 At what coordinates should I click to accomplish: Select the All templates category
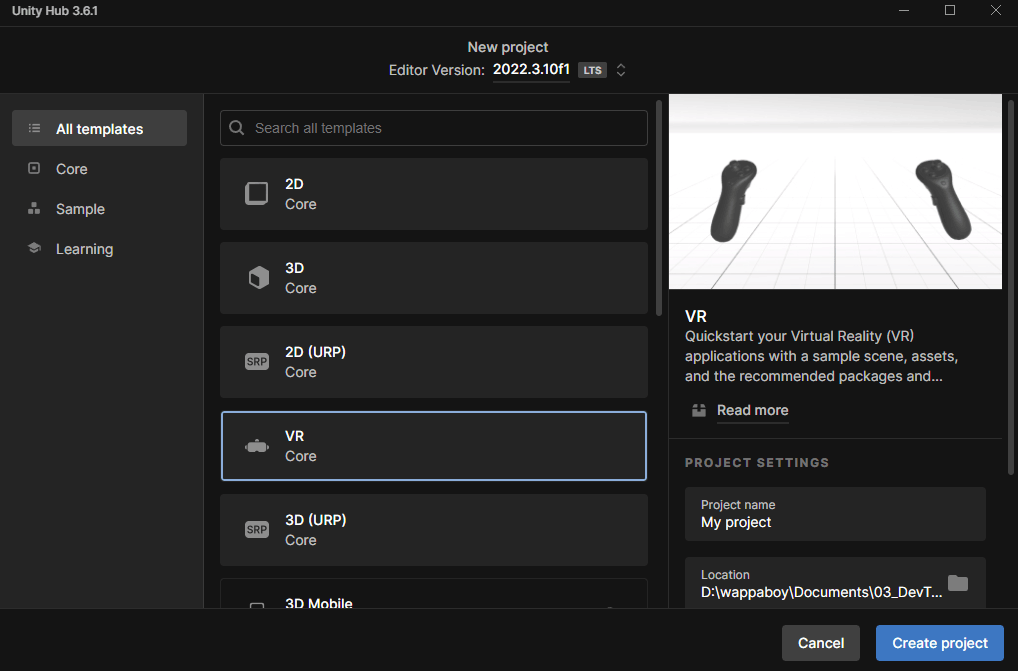click(99, 128)
